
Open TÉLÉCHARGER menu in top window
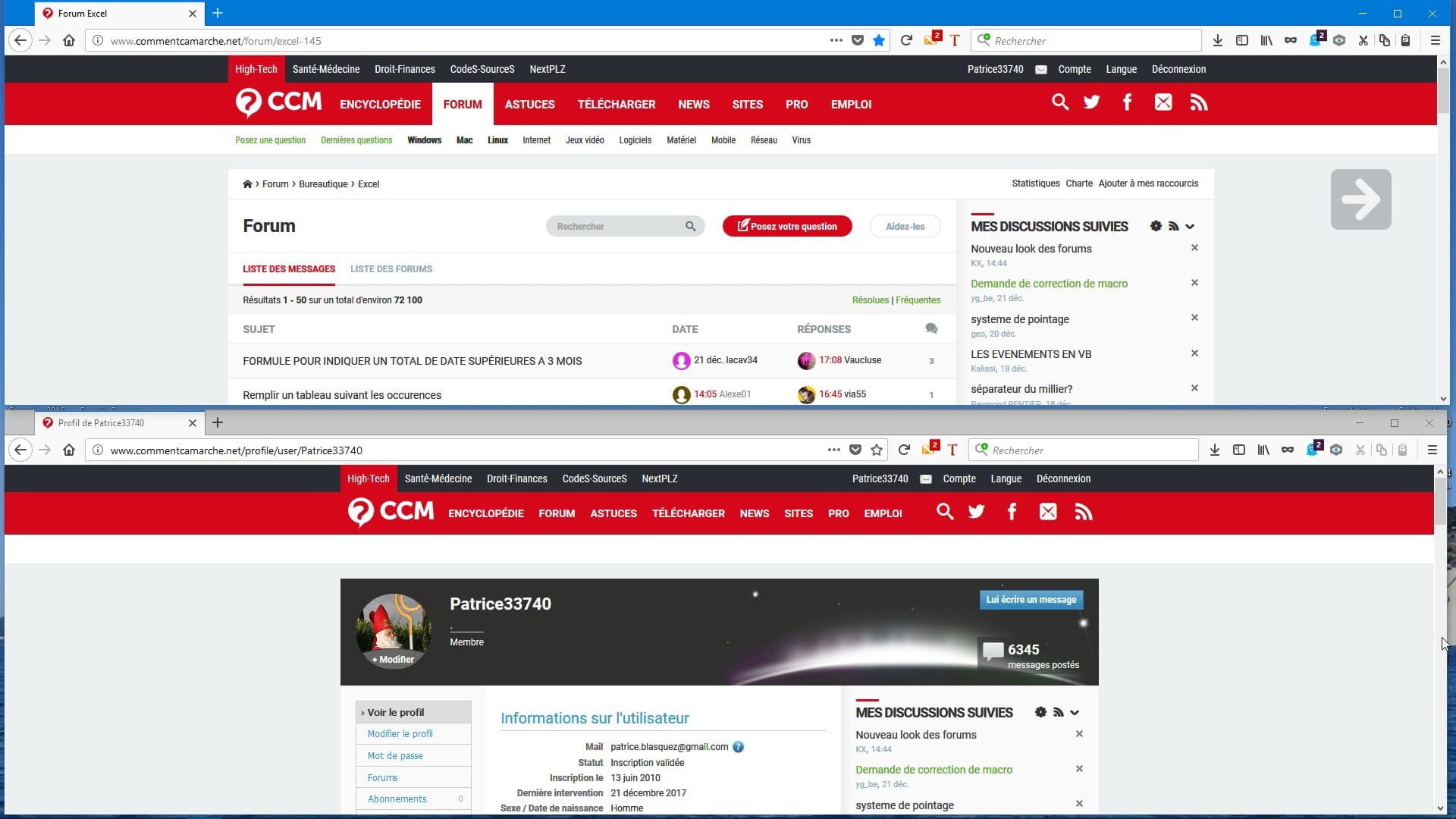tap(617, 104)
